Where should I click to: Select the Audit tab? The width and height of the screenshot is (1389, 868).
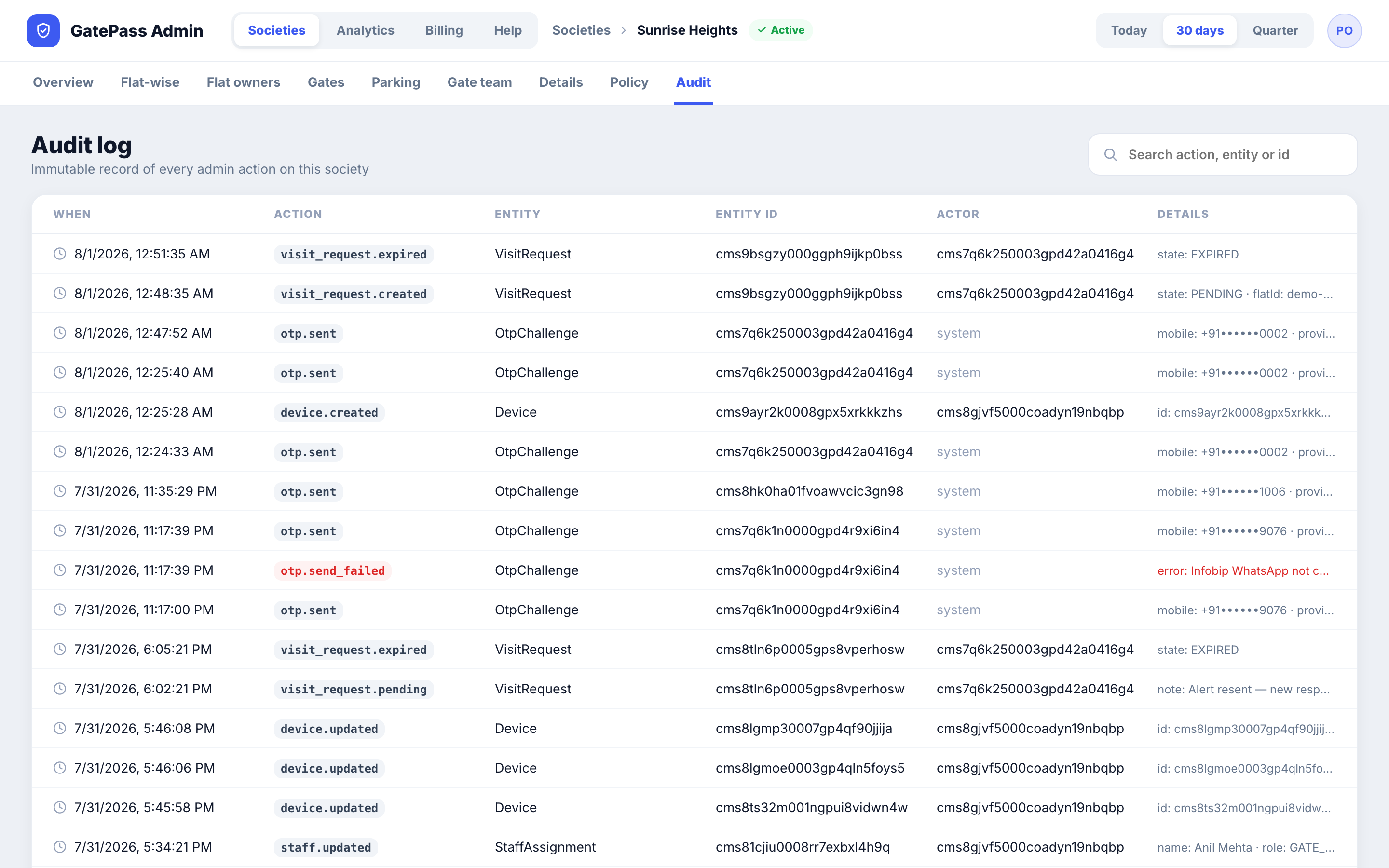coord(694,82)
